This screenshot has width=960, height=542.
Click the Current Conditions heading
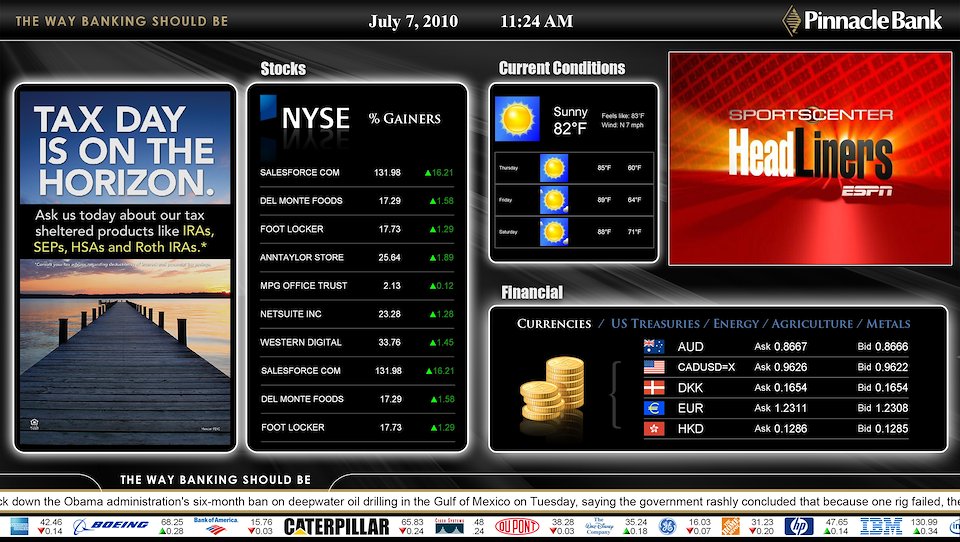tap(562, 68)
